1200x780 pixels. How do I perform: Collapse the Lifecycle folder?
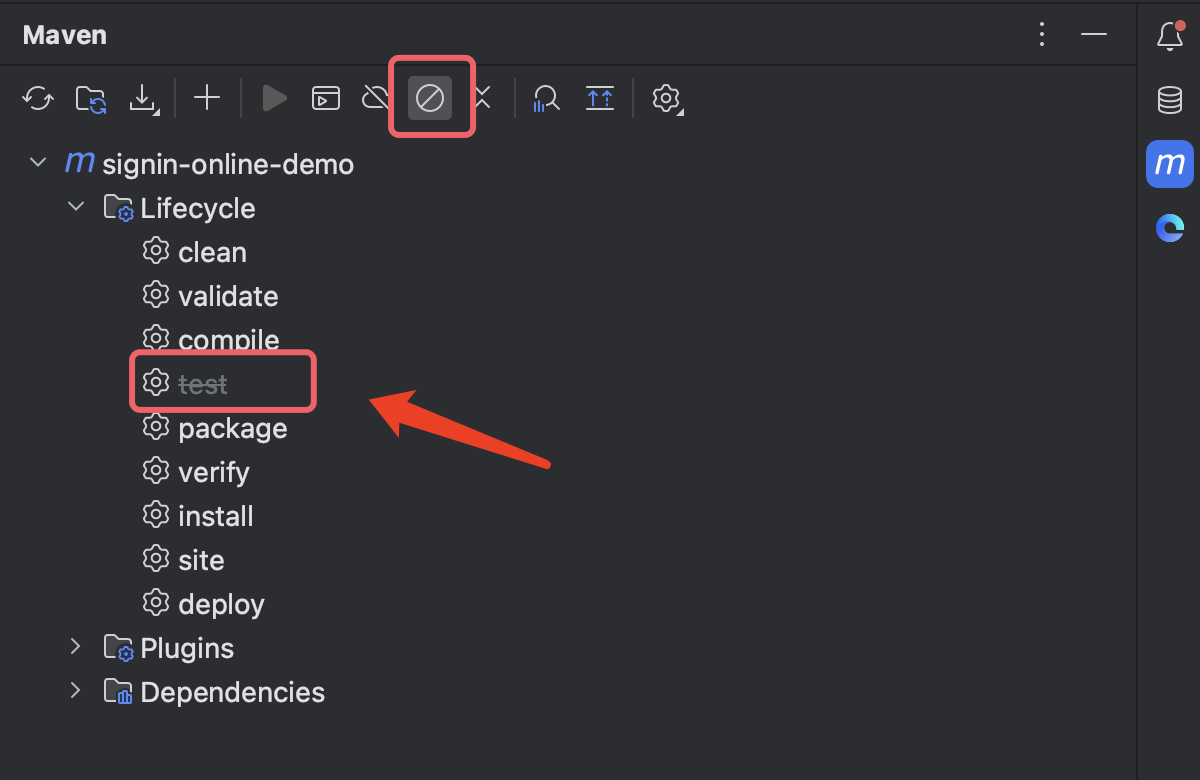pyautogui.click(x=76, y=207)
